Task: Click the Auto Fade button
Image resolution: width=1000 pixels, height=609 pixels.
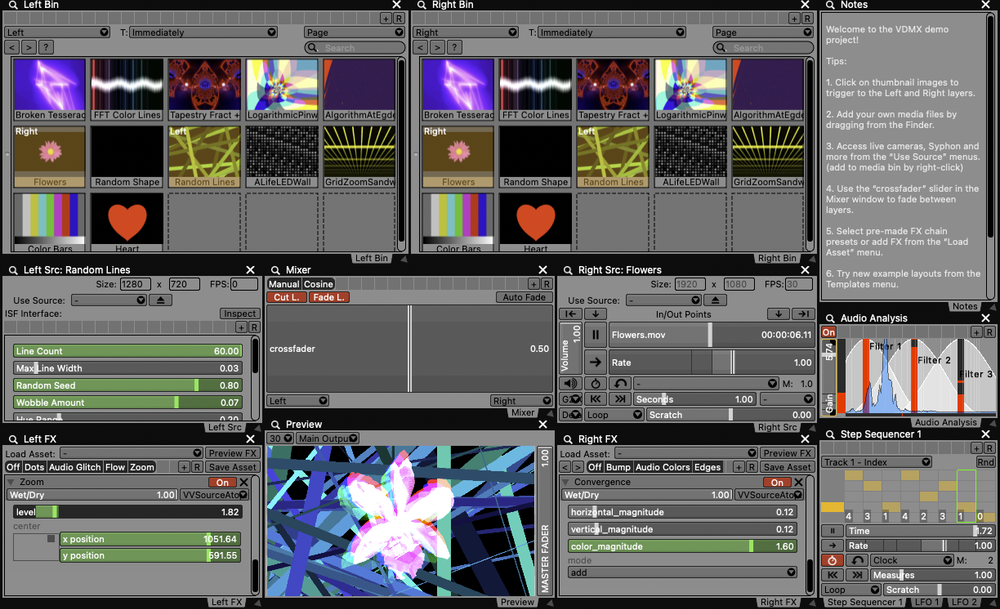Action: (523, 297)
